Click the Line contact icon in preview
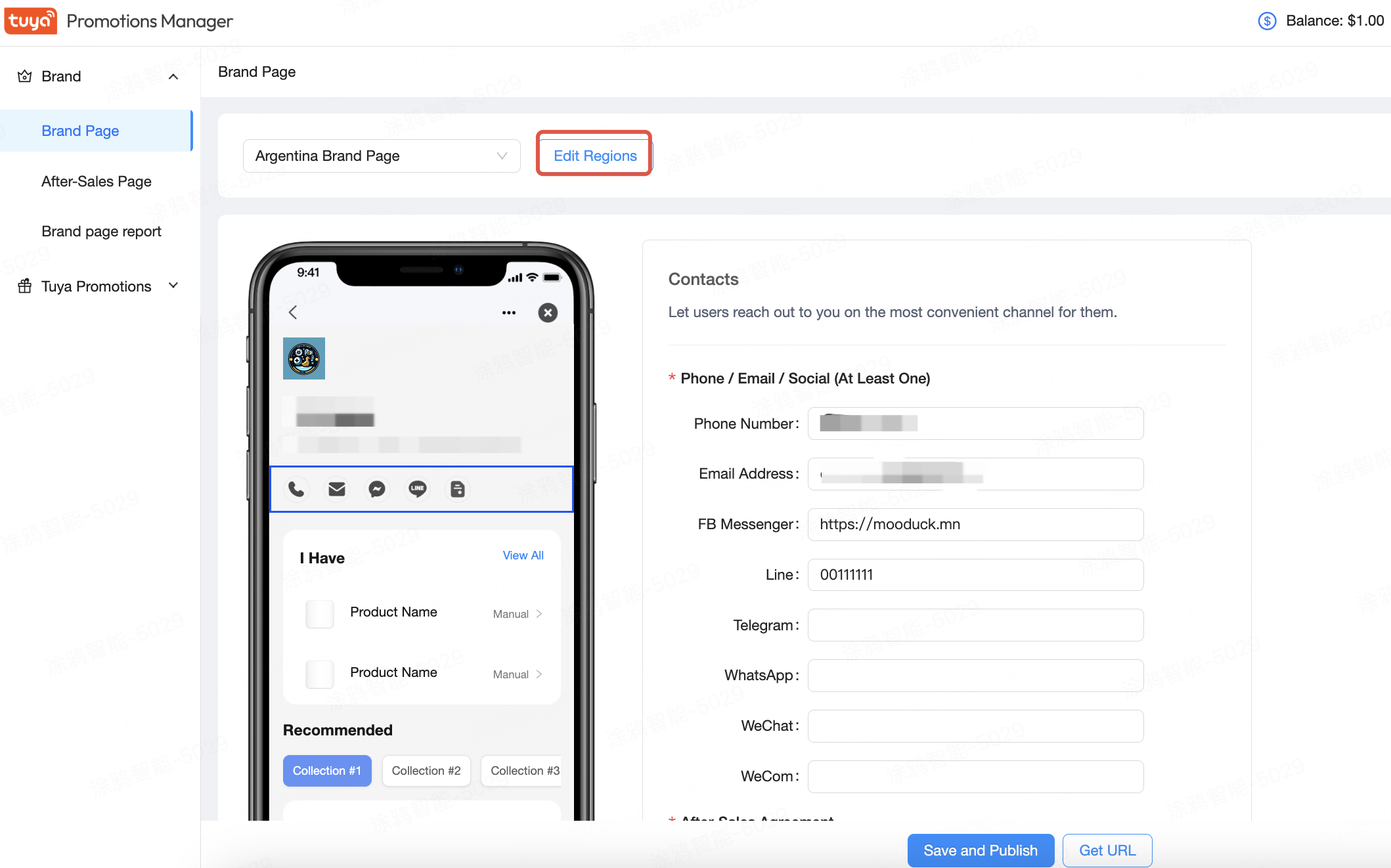Screen dimensions: 1391x868 tap(418, 489)
